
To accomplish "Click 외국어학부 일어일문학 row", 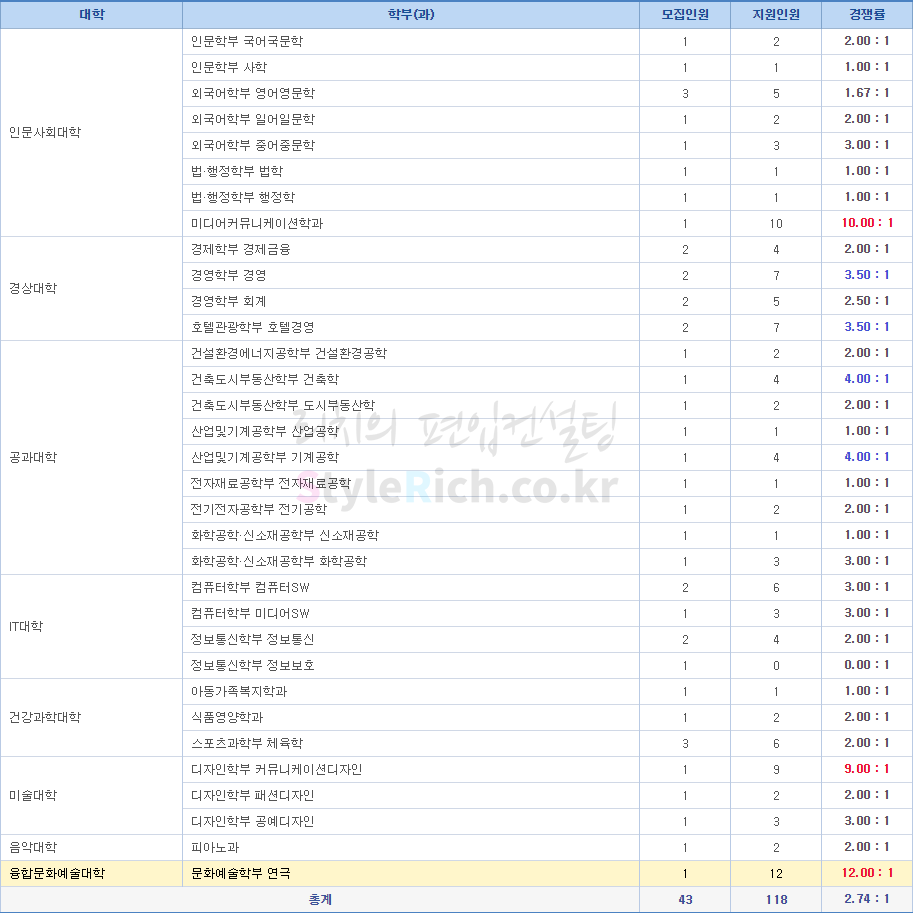I will click(x=547, y=119).
